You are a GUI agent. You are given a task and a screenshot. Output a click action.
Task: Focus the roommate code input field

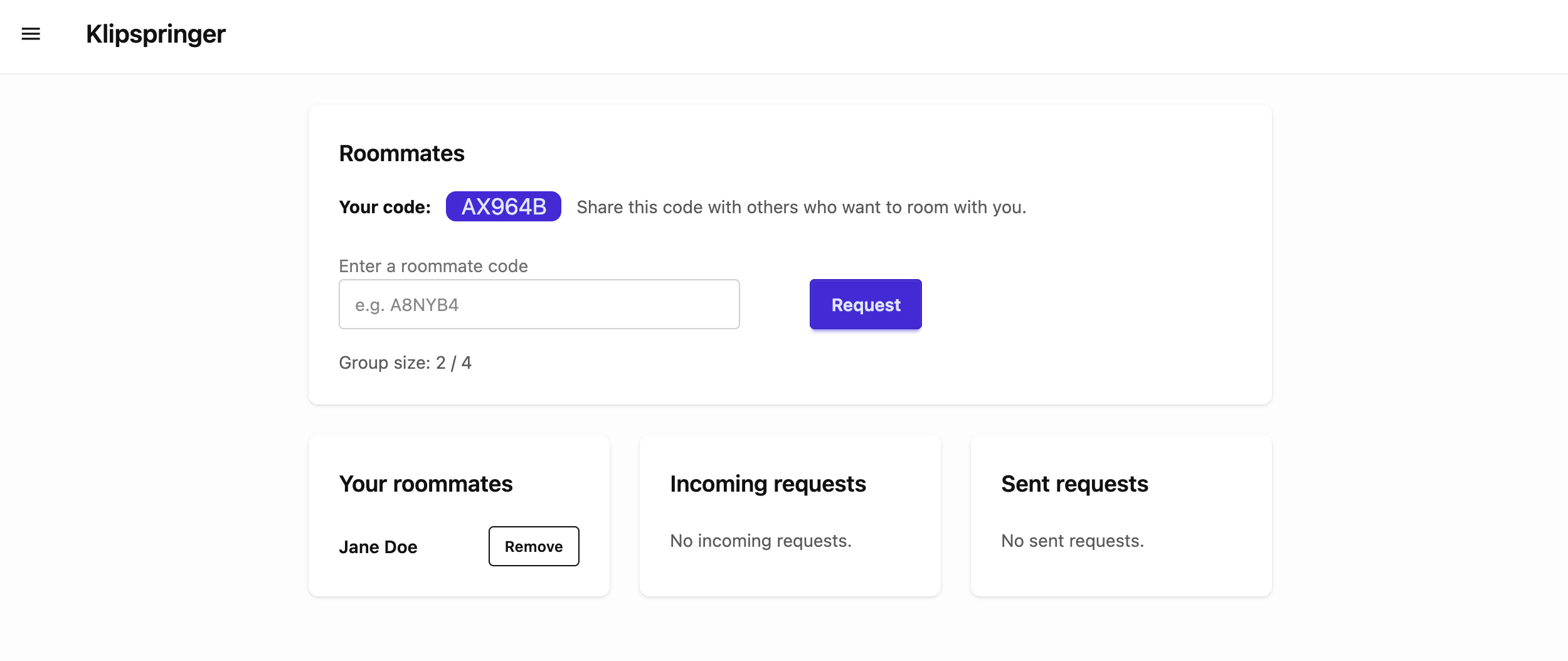(539, 304)
